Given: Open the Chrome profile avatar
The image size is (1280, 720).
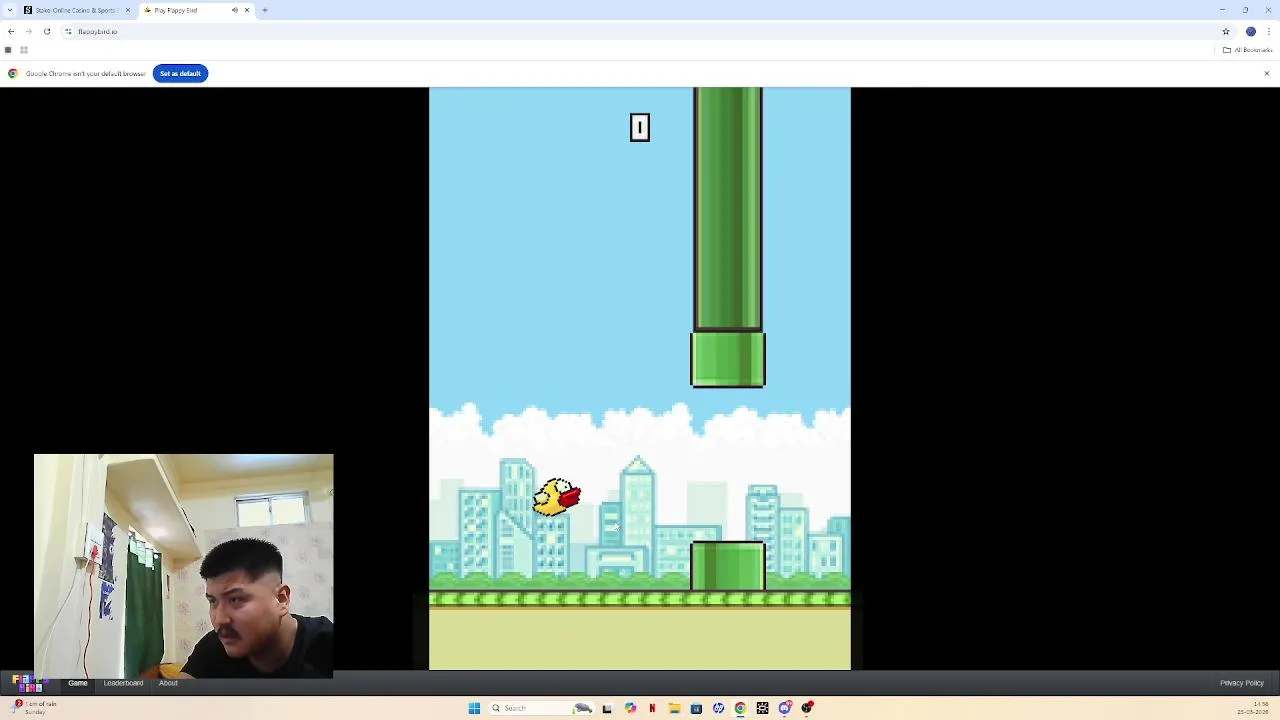Looking at the screenshot, I should point(1250,31).
